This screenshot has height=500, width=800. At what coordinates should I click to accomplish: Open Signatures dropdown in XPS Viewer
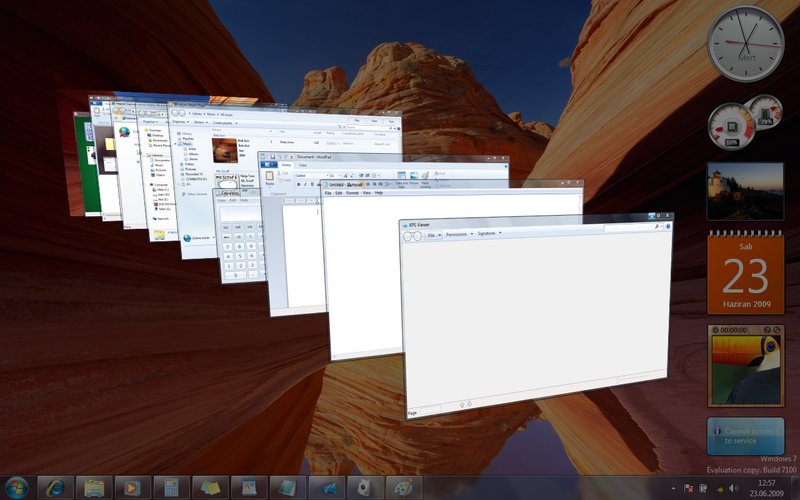point(489,233)
